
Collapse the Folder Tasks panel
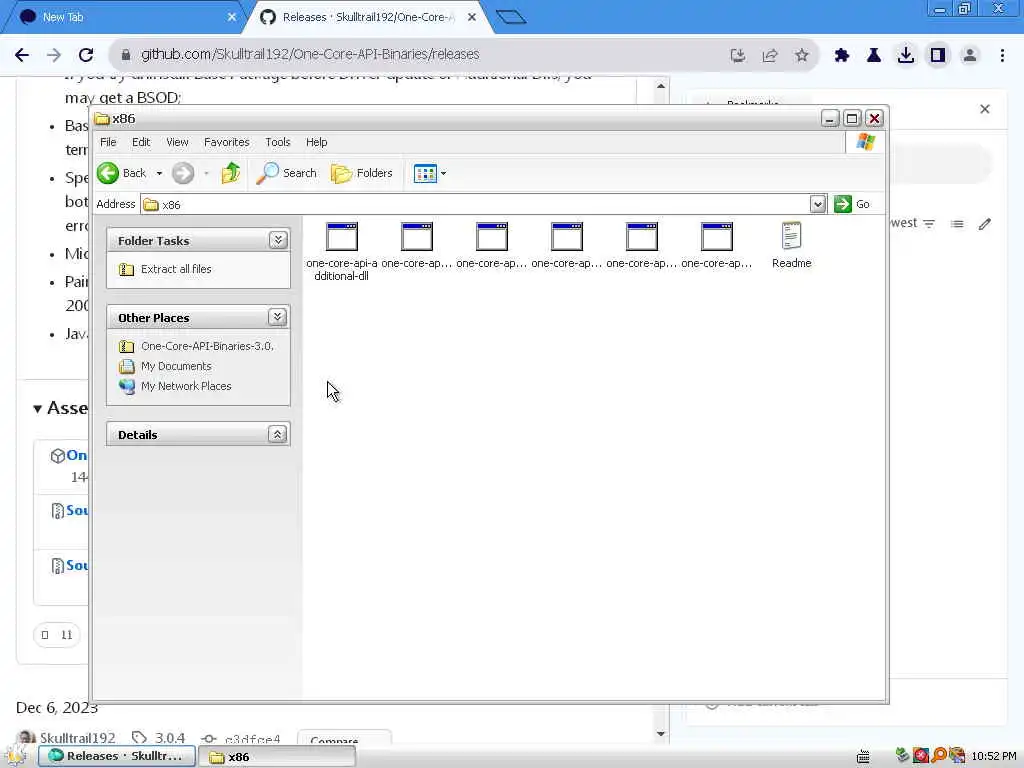pyautogui.click(x=278, y=240)
